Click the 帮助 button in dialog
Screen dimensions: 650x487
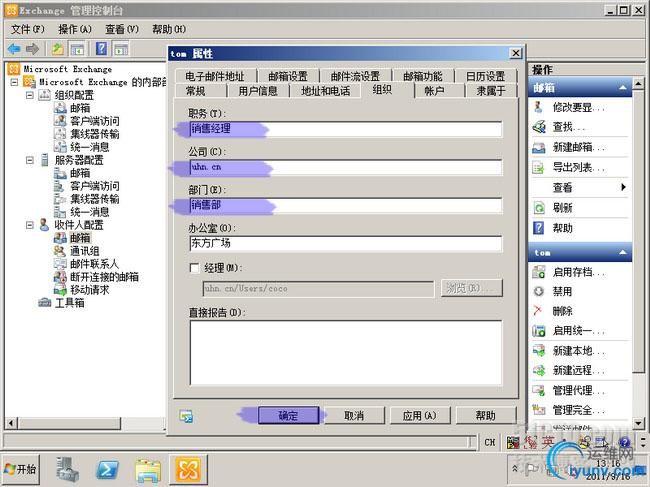pyautogui.click(x=486, y=415)
